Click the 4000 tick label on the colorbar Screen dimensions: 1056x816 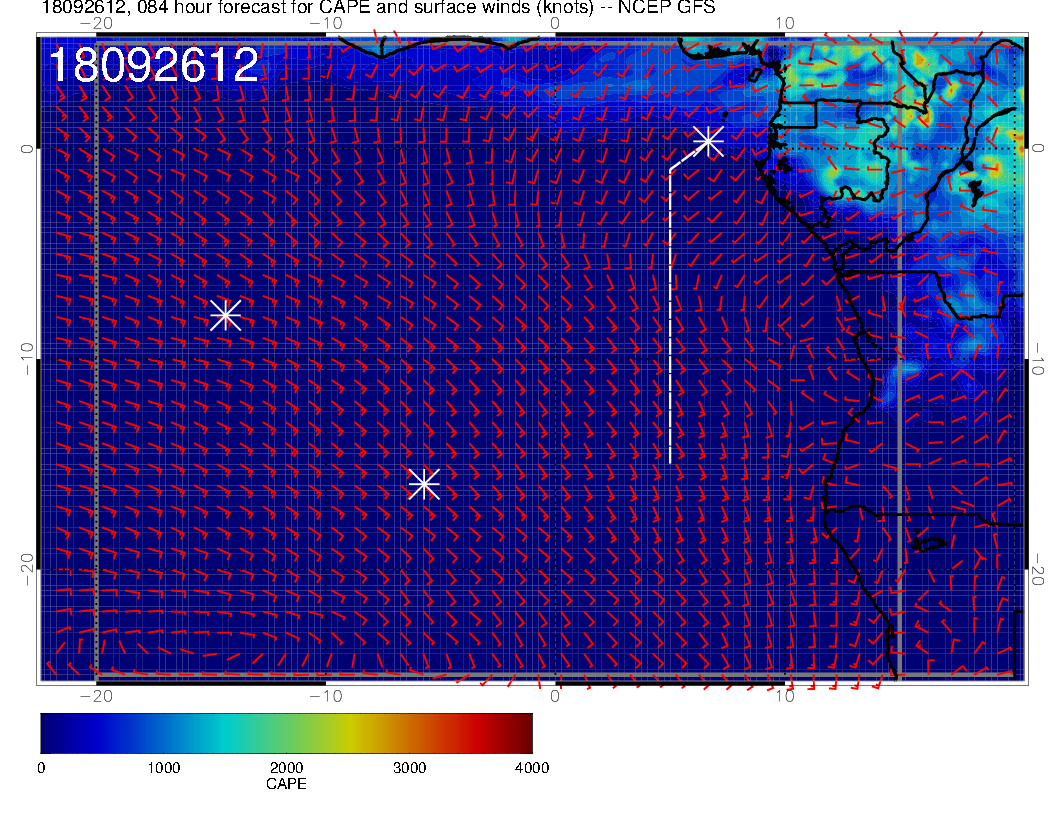tap(531, 768)
